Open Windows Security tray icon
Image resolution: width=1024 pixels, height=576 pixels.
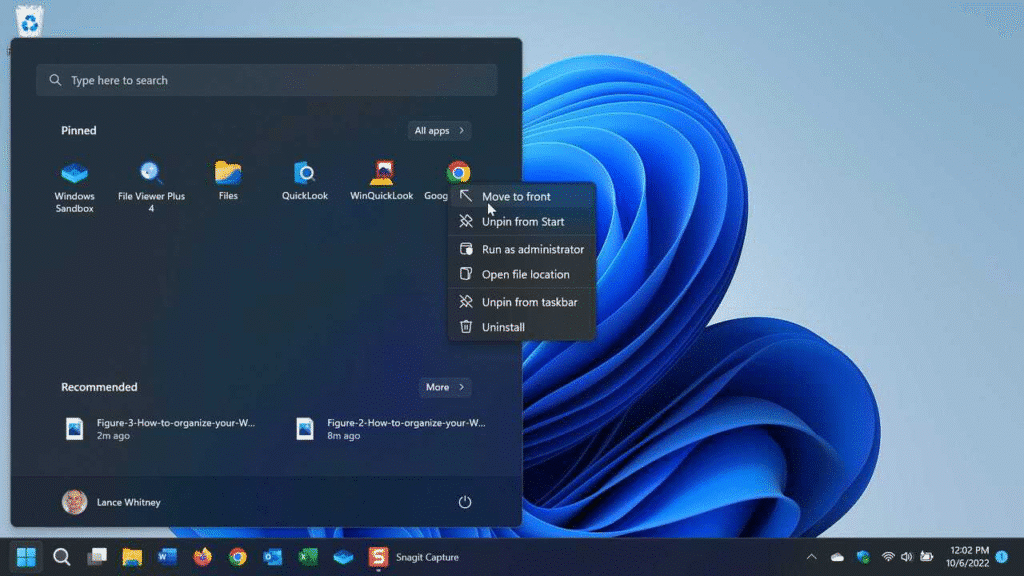point(863,557)
